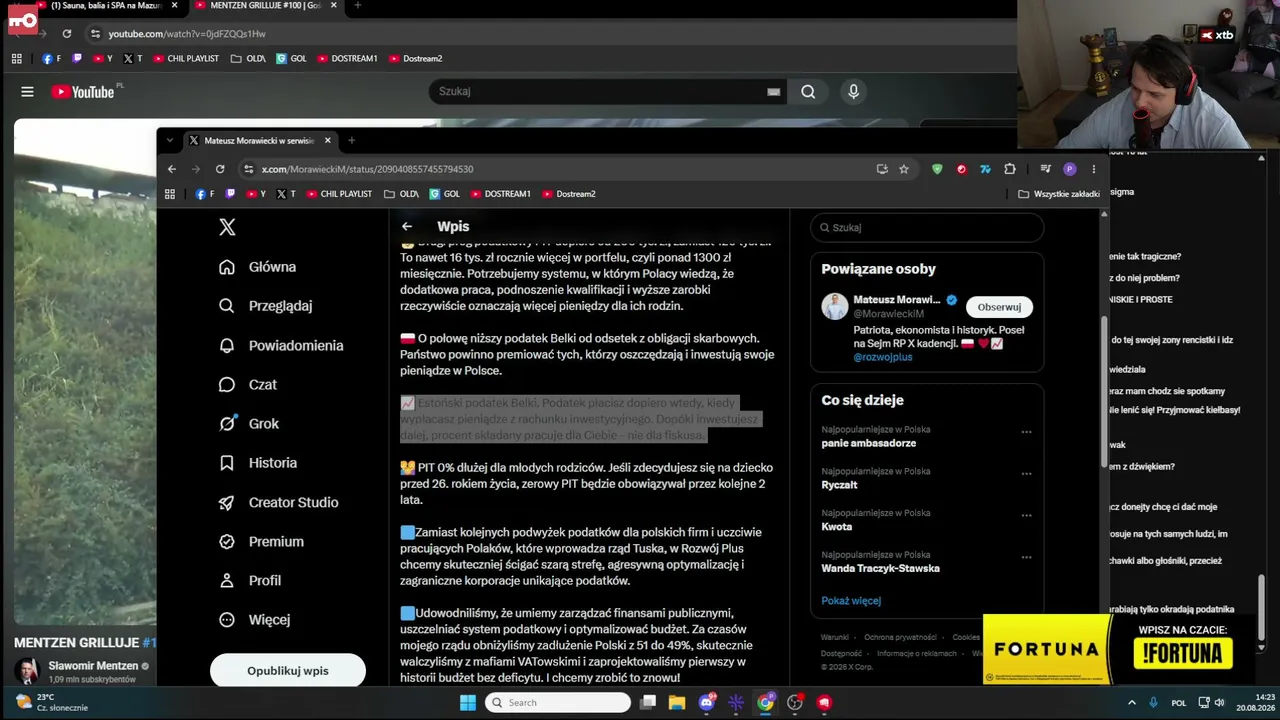1280x720 pixels.
Task: Open the YouTube hamburger guide menu
Action: click(x=27, y=92)
